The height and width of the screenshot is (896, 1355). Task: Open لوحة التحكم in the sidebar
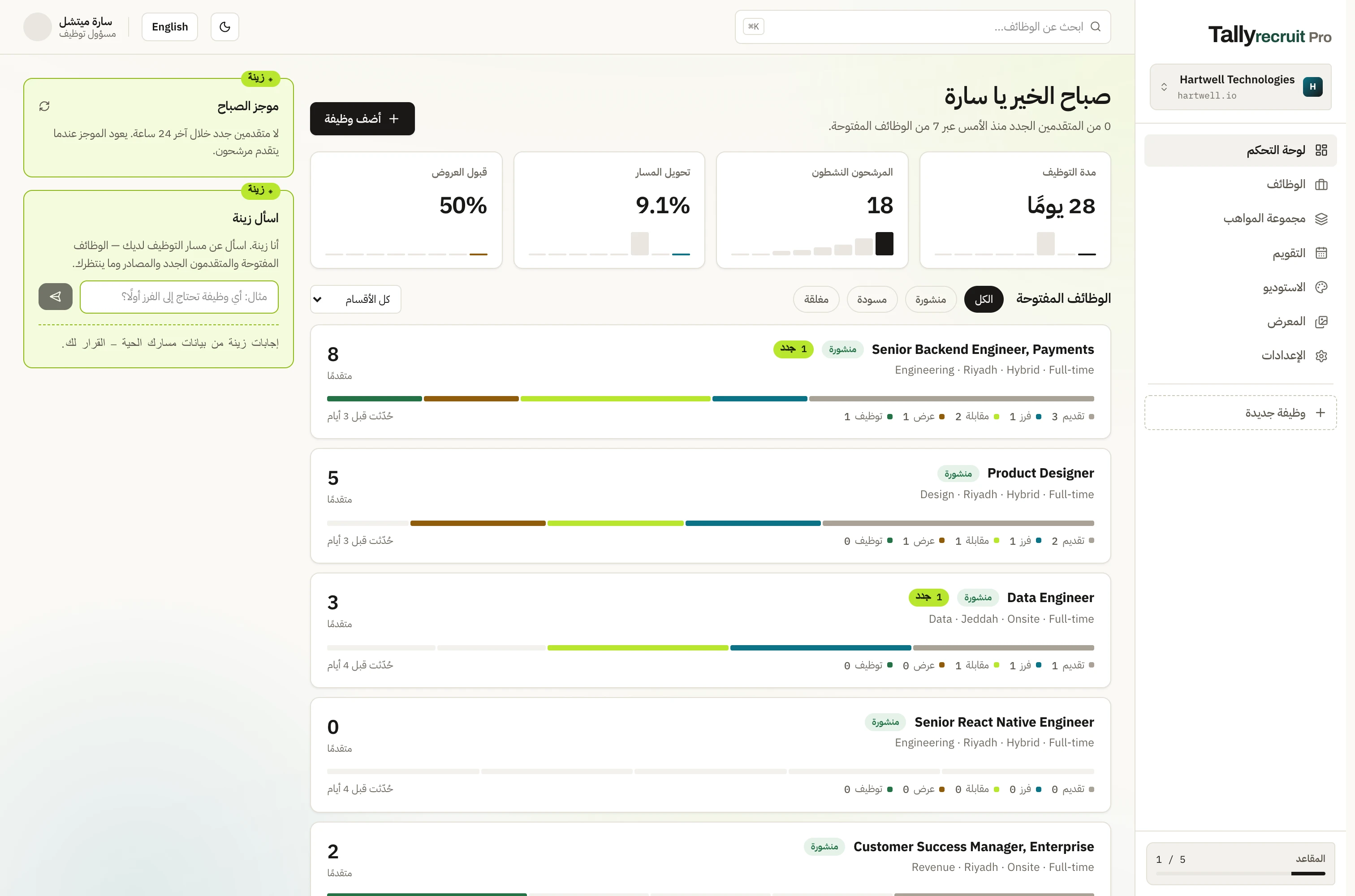pyautogui.click(x=1240, y=150)
